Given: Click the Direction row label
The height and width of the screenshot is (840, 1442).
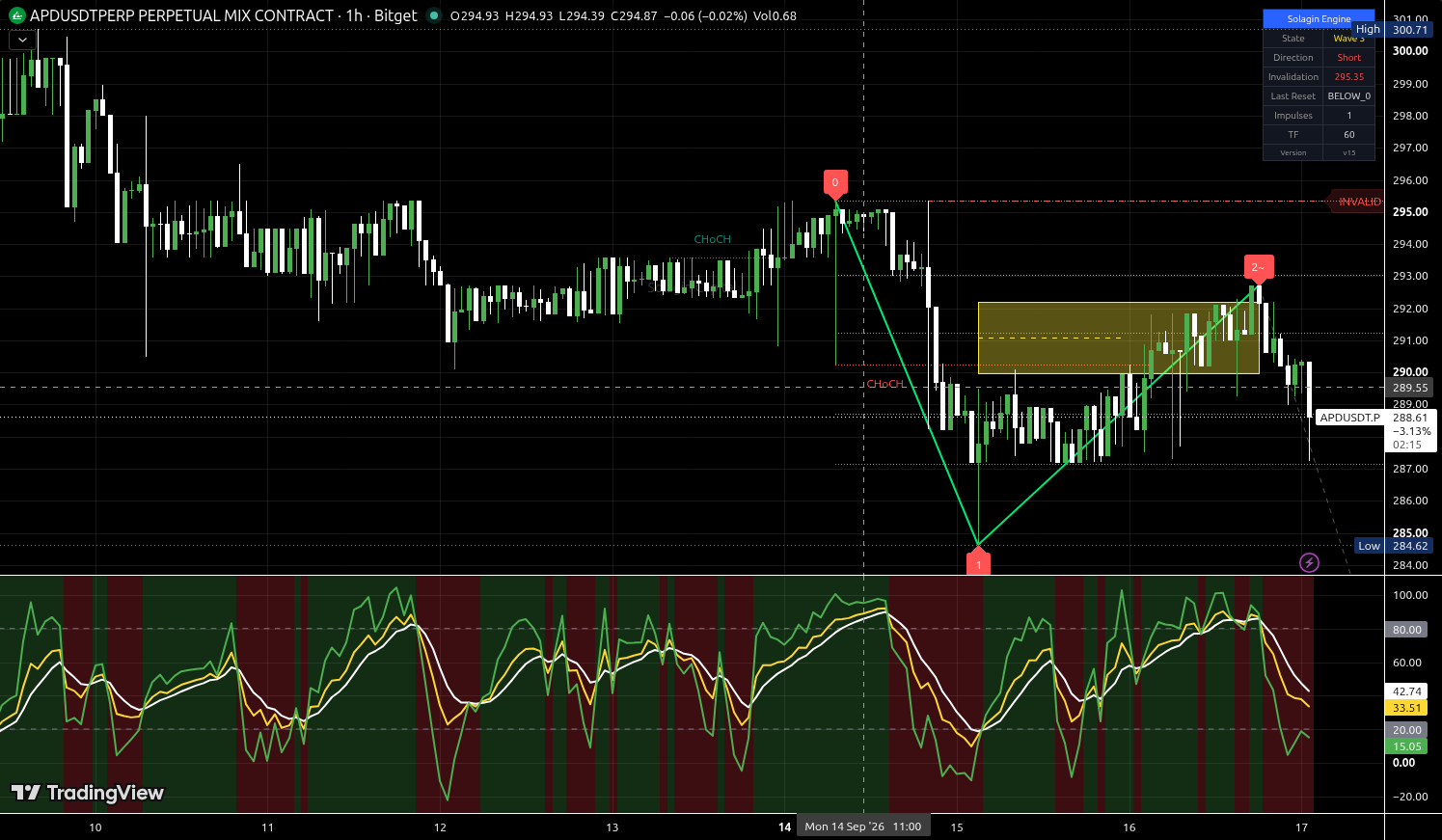Looking at the screenshot, I should [x=1293, y=58].
